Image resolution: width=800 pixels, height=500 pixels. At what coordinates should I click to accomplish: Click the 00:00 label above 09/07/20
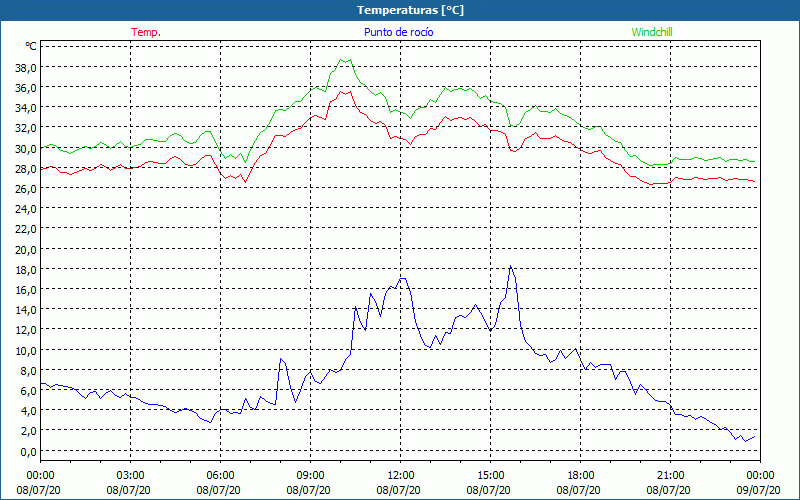[760, 476]
